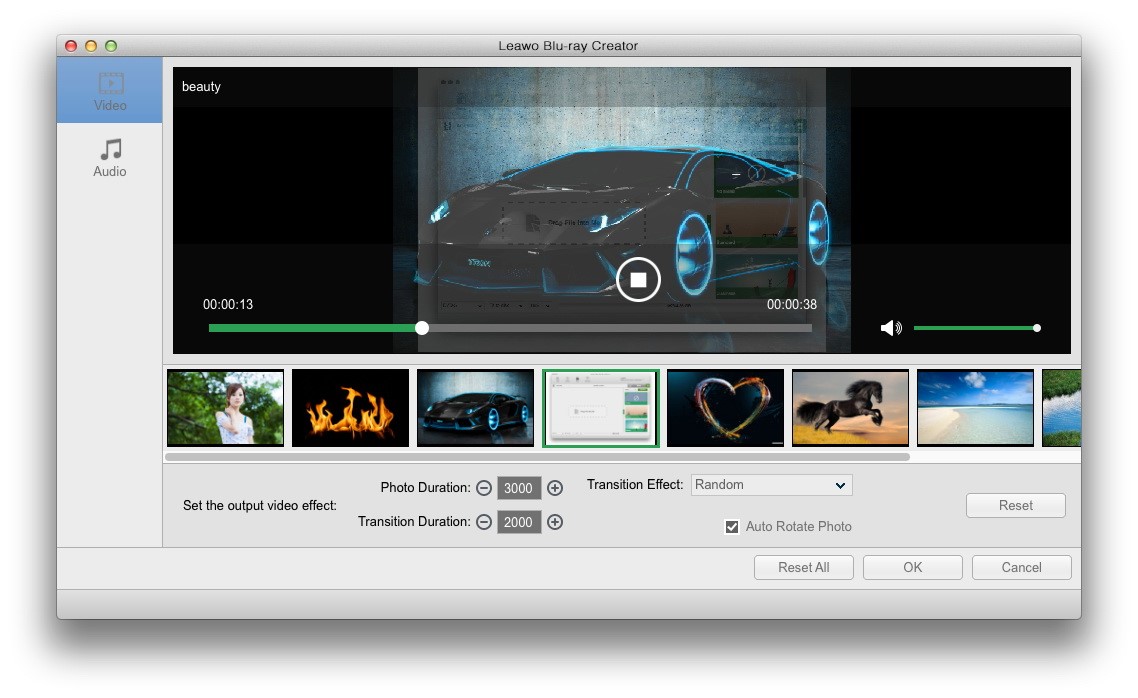Switch to the Audio panel
The image size is (1138, 698).
point(109,157)
